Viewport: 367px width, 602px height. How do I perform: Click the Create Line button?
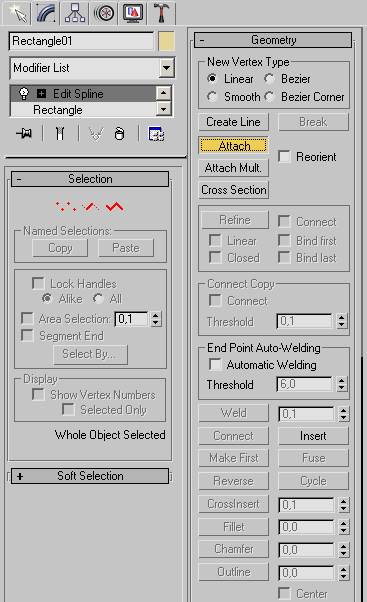(x=233, y=122)
